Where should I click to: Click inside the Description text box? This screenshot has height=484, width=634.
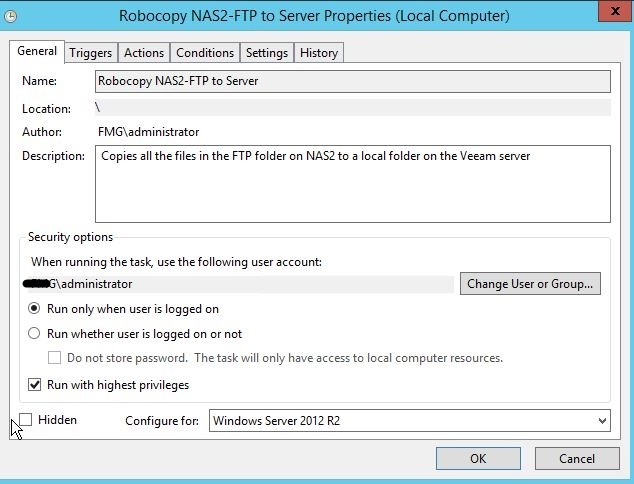pyautogui.click(x=353, y=184)
